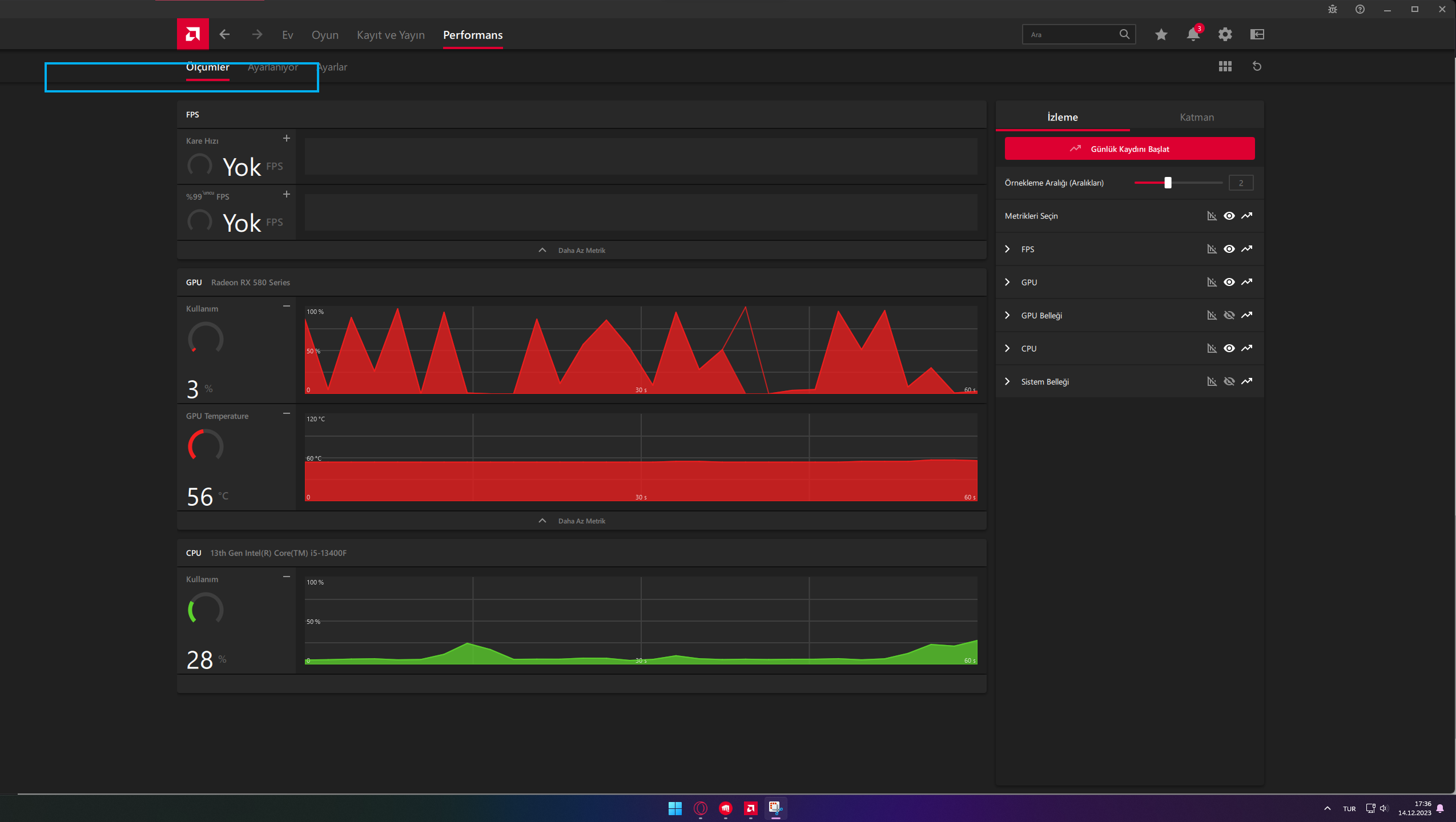Add the Kare Hızı metric with plus
1456x822 pixels.
pos(287,138)
